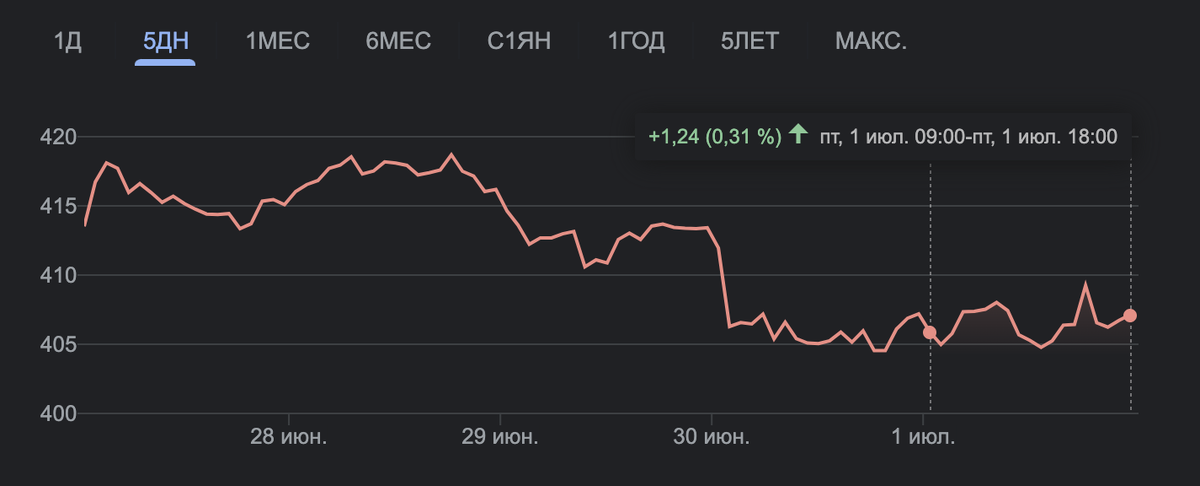This screenshot has height=486, width=1200.
Task: Open the 5ЛЕТ range tab
Action: pos(749,41)
